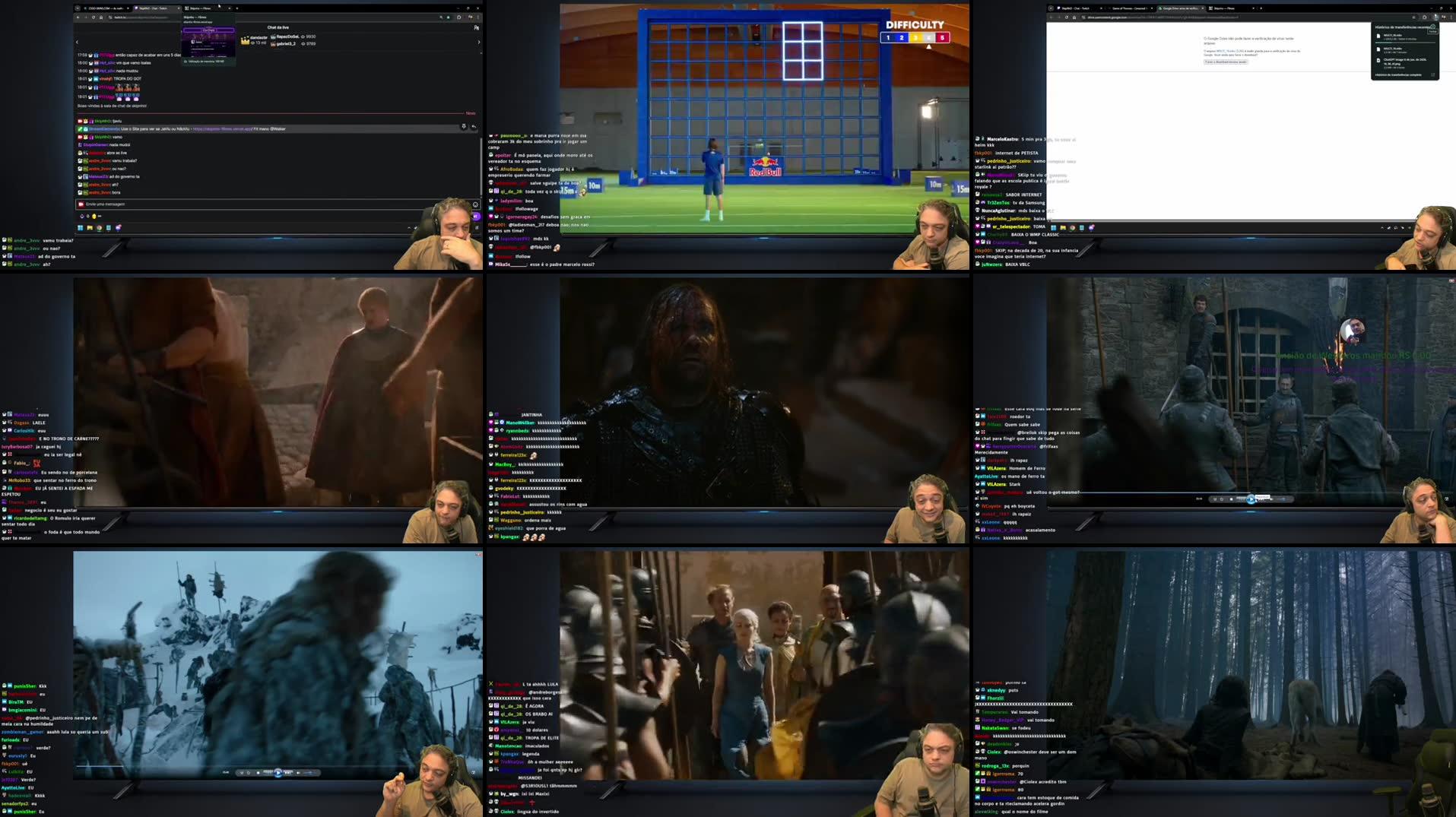
Task: Click play button in bottom-left media player
Action: click(278, 773)
